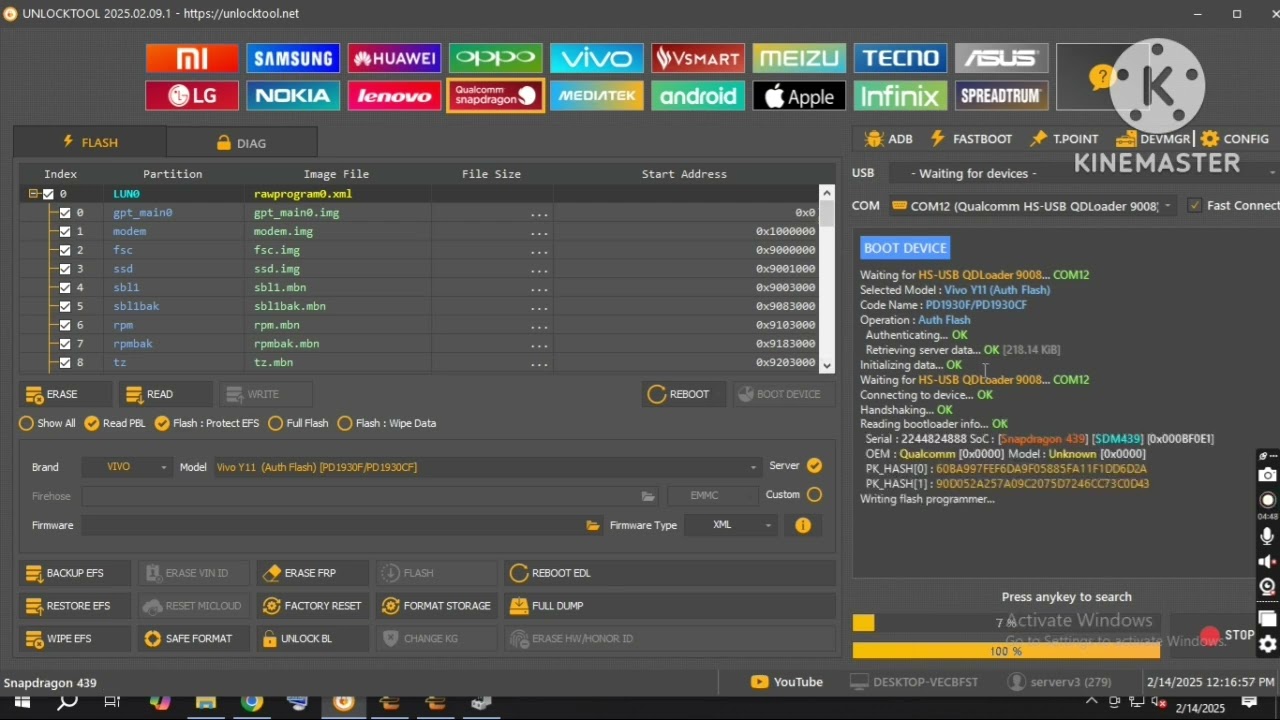Open the Vsmart brand section
Screen dimensions: 1280x720
pyautogui.click(x=697, y=58)
